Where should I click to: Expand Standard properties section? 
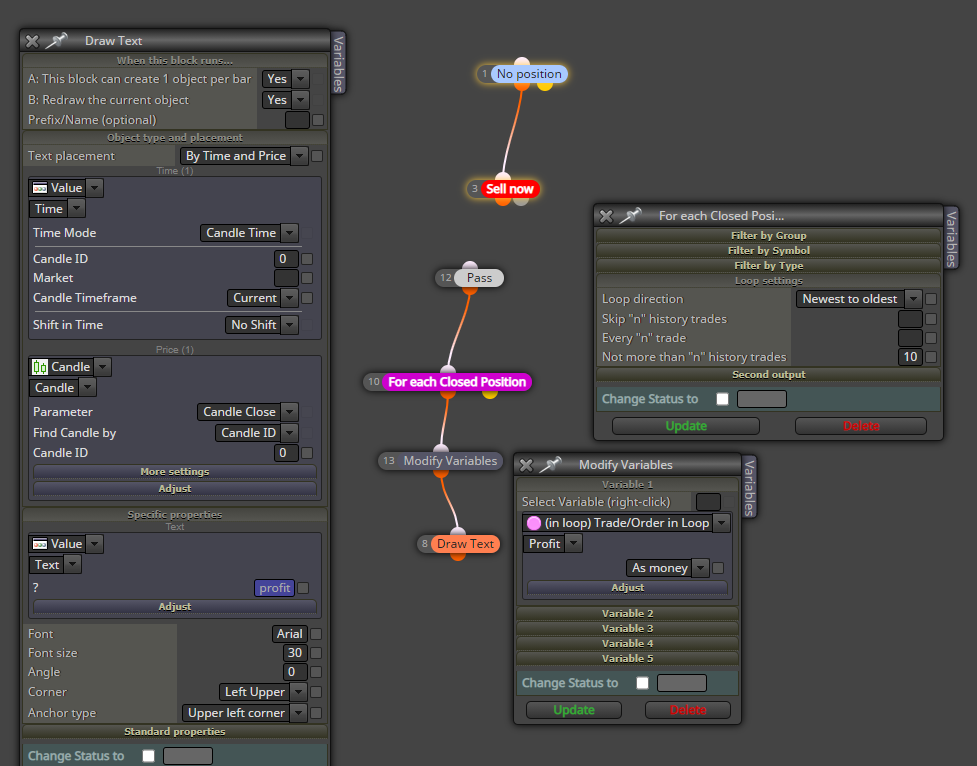pos(174,732)
